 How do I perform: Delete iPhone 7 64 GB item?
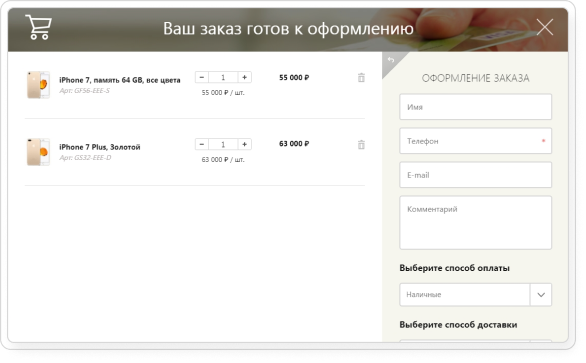[361, 77]
